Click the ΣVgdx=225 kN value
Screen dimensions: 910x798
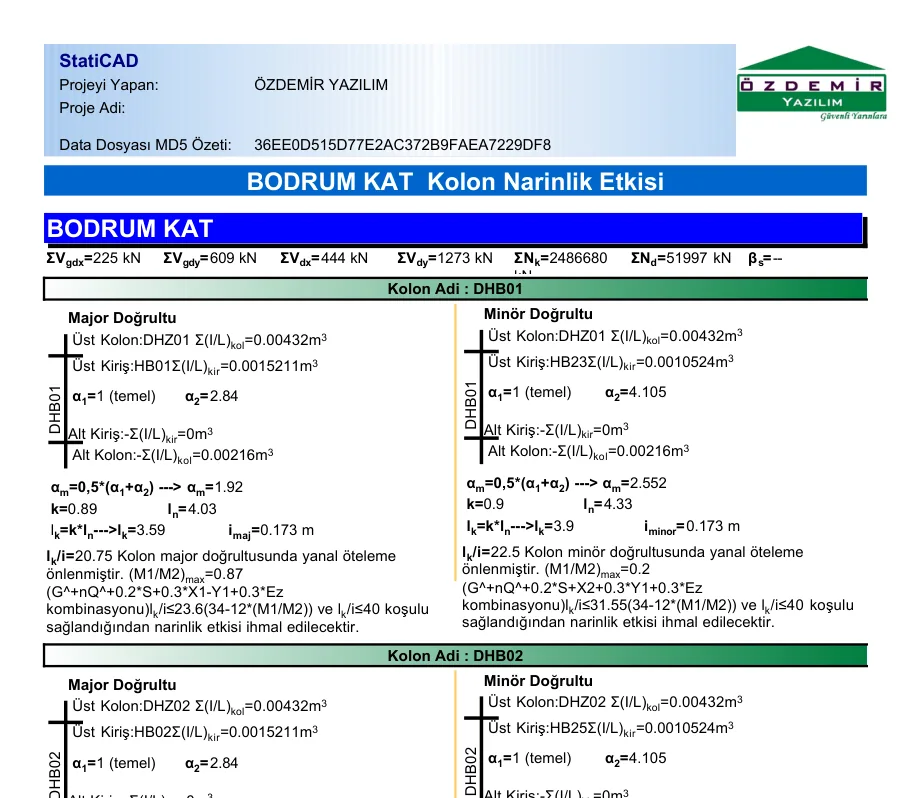tap(93, 259)
